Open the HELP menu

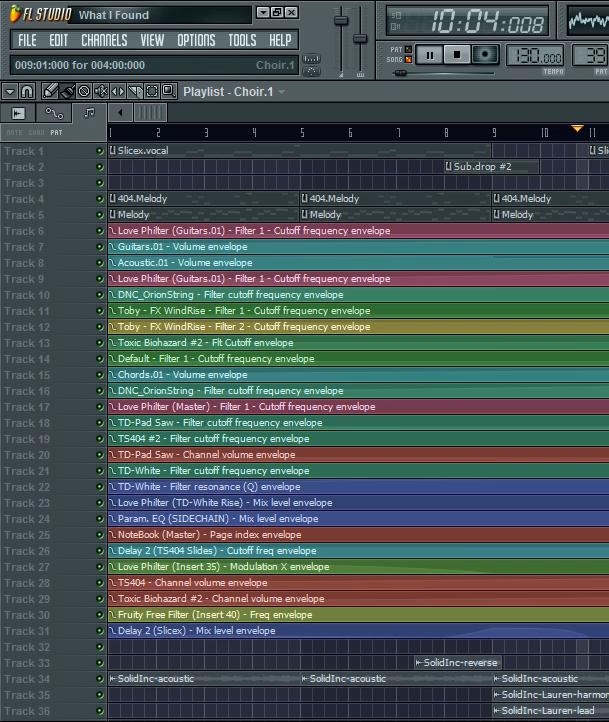coord(280,41)
